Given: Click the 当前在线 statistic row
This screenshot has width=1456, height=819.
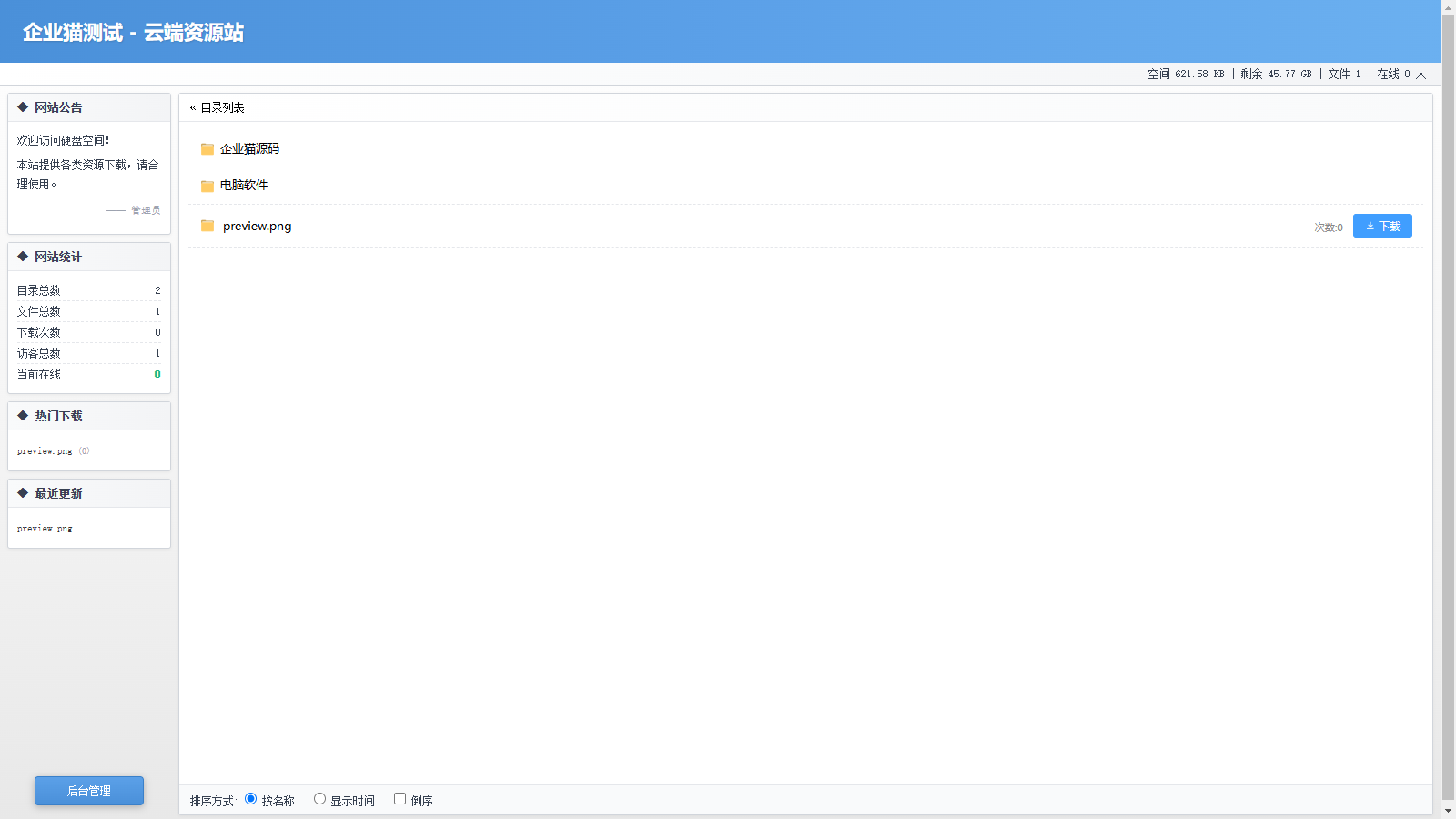Looking at the screenshot, I should coord(89,374).
